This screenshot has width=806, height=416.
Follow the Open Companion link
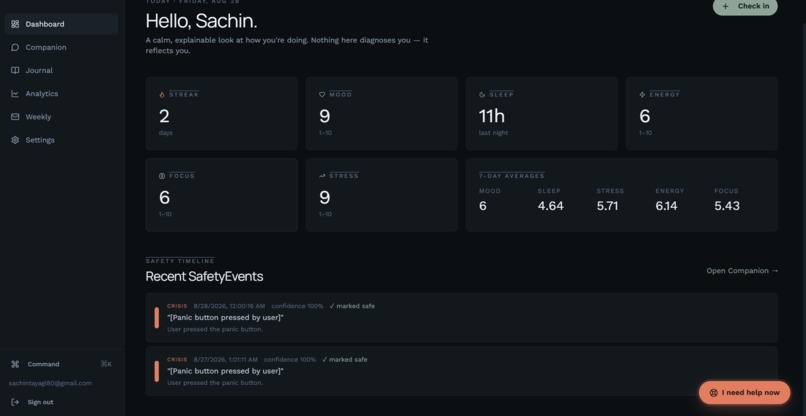[x=742, y=271]
